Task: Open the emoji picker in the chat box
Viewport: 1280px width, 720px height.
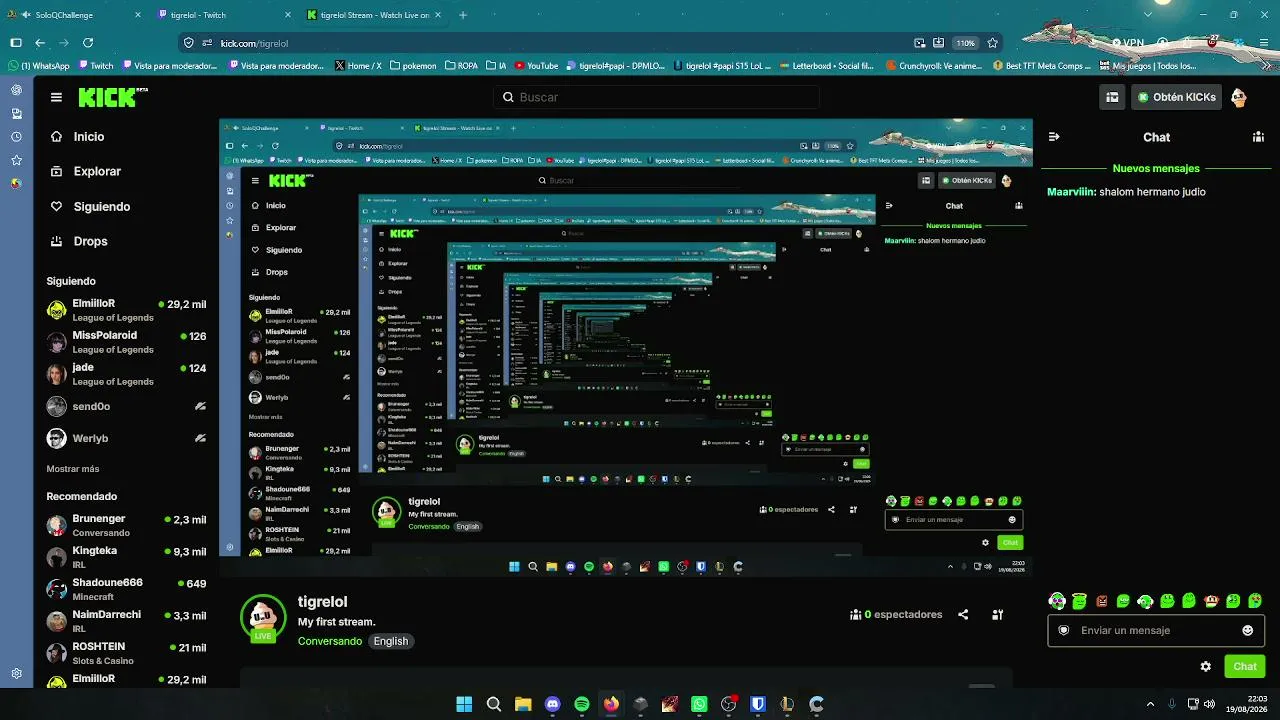Action: [1247, 630]
